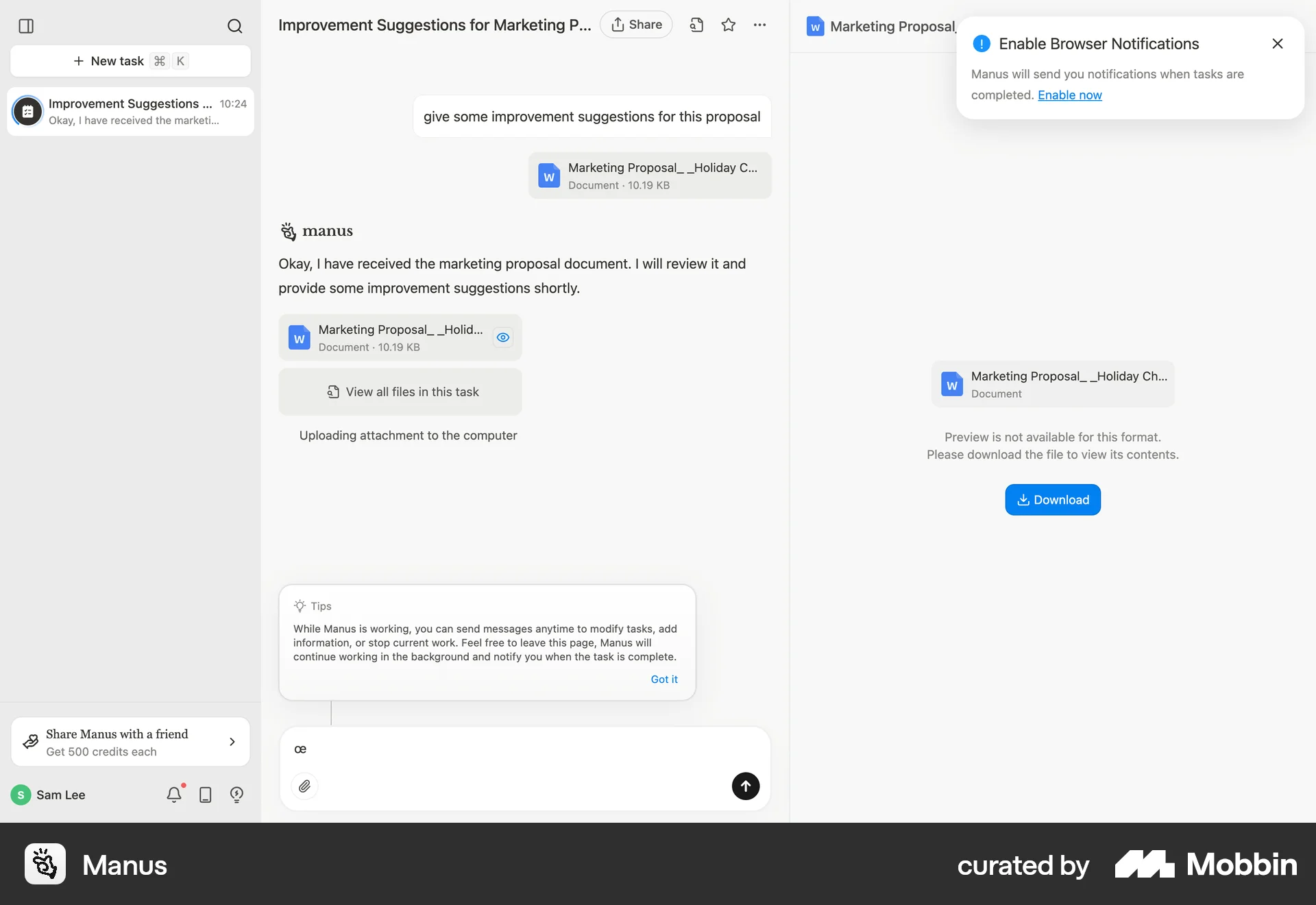This screenshot has height=905, width=1316.
Task: Dismiss the browser notifications popup
Action: click(1277, 44)
